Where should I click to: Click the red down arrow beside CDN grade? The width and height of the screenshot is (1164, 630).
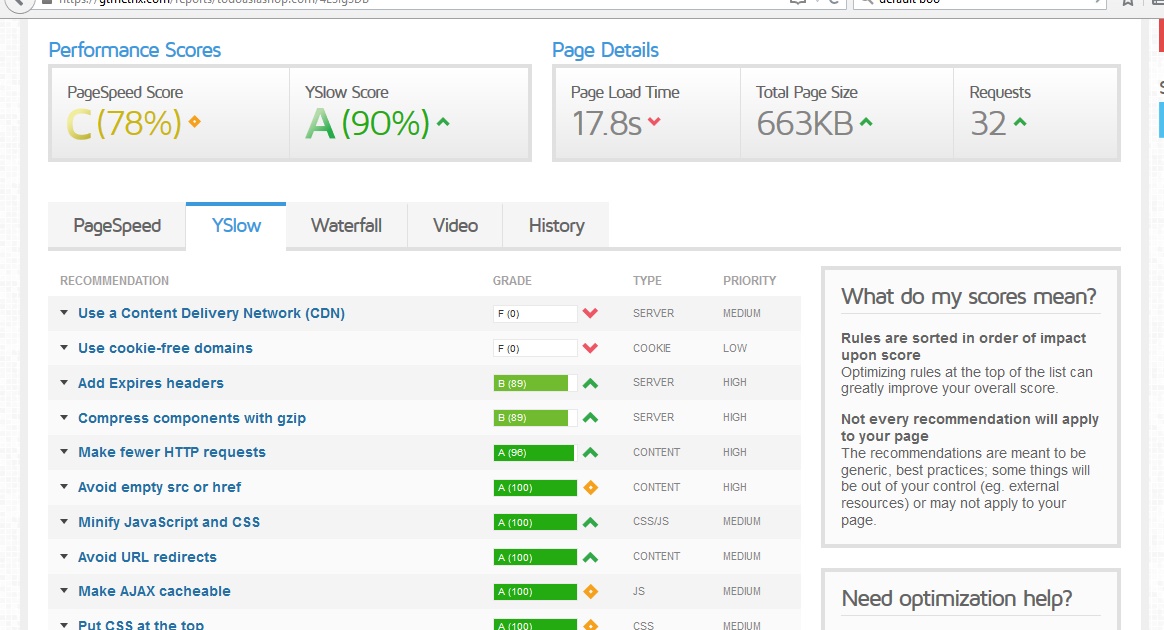coord(590,313)
